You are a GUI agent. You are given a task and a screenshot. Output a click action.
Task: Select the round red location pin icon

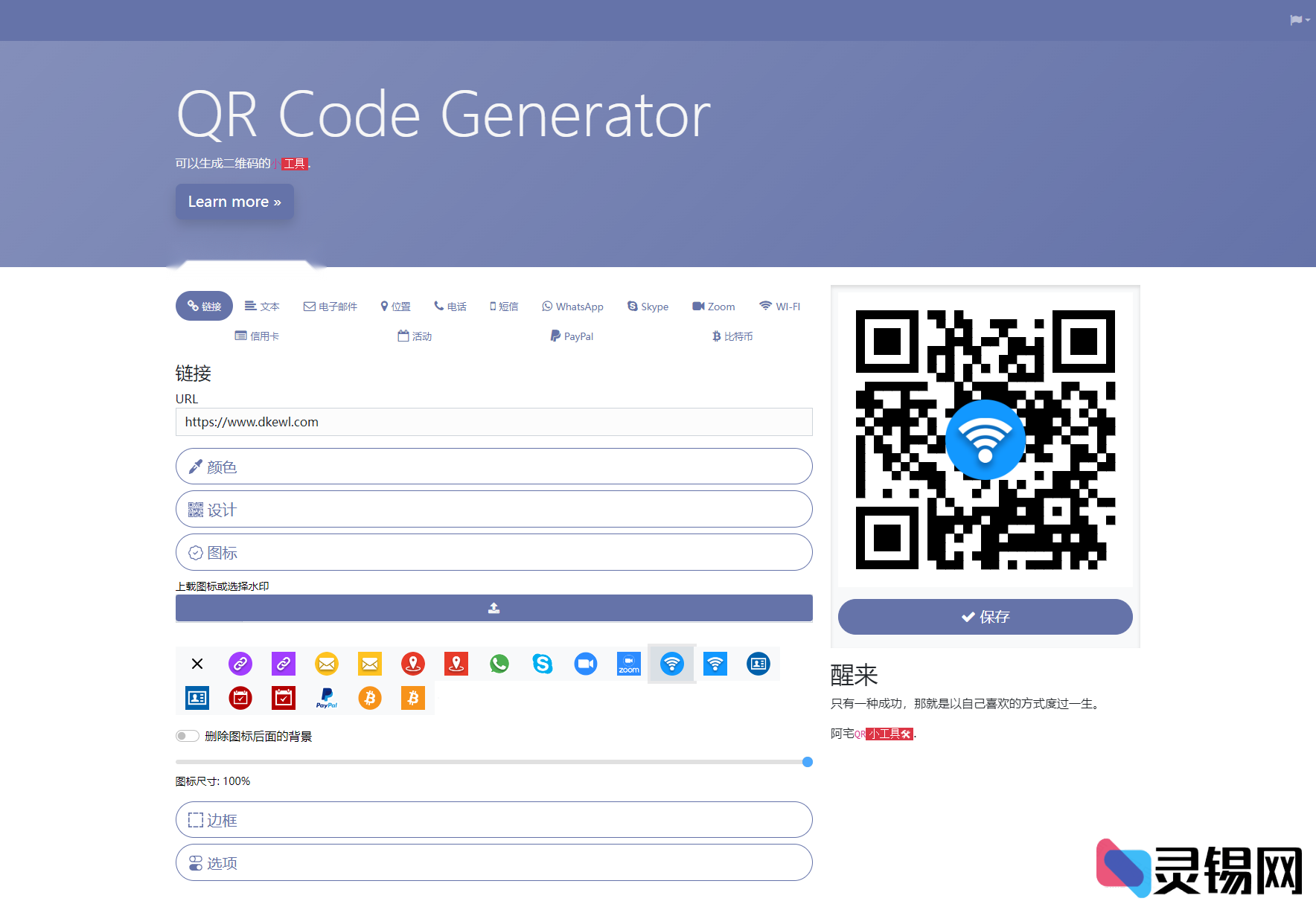click(413, 664)
